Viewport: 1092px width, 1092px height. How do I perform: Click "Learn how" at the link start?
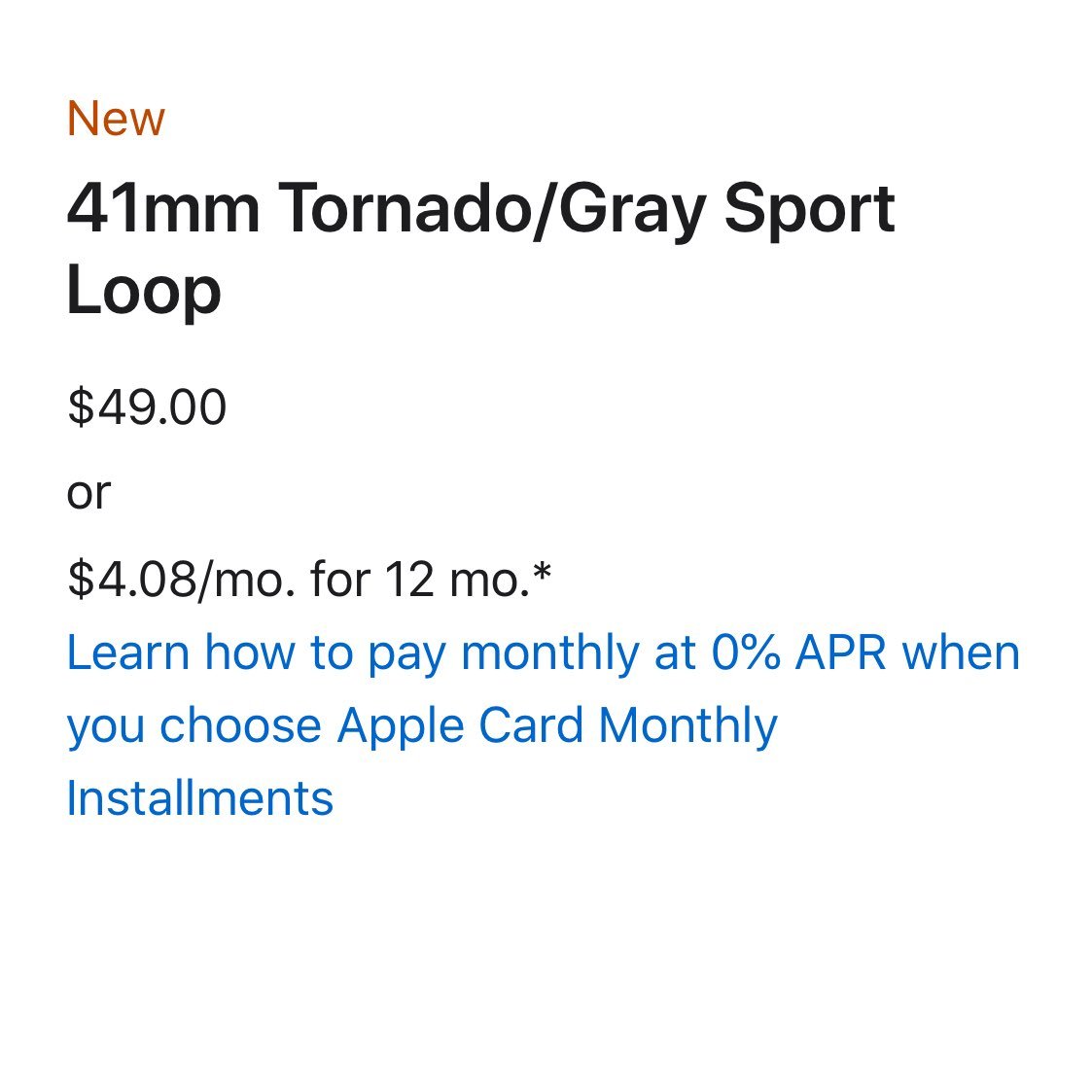pyautogui.click(x=181, y=652)
